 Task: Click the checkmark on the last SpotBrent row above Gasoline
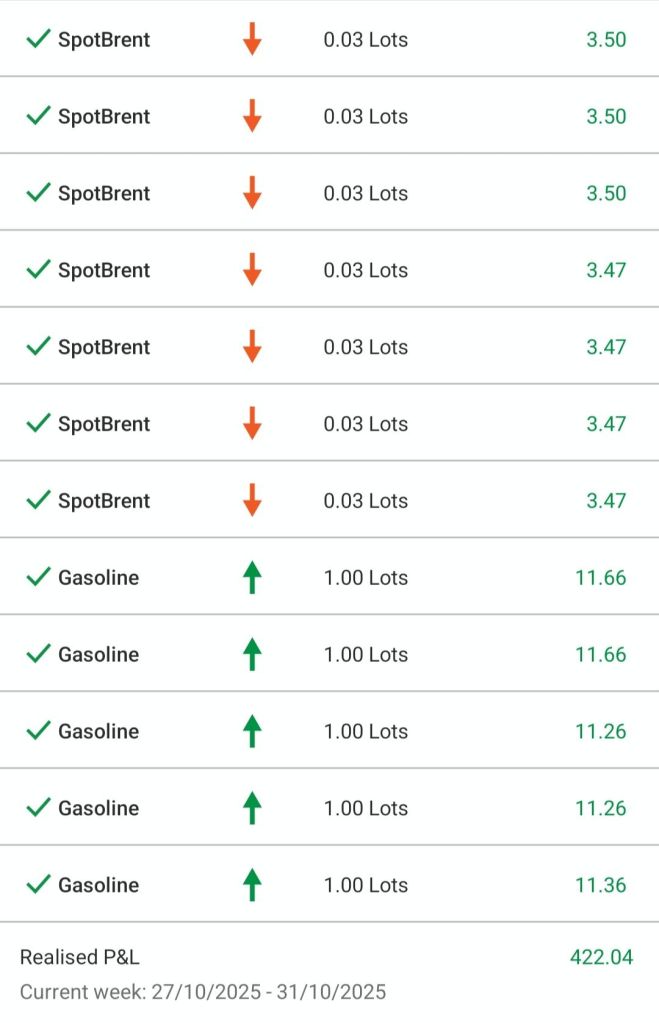(x=38, y=500)
